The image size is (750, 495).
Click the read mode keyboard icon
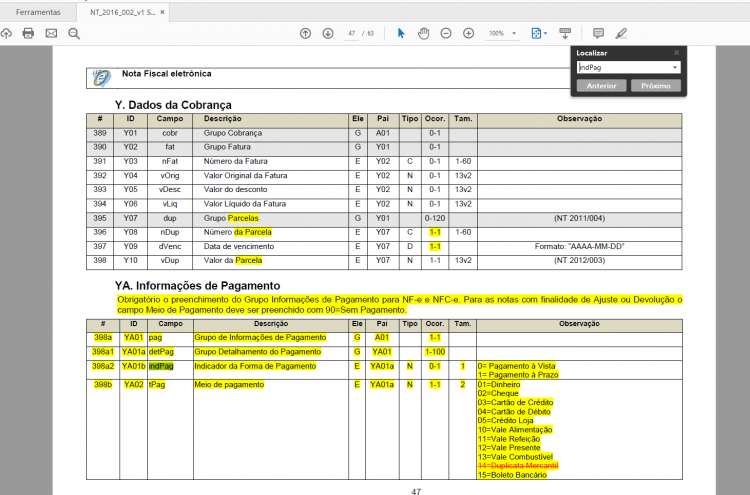[565, 33]
